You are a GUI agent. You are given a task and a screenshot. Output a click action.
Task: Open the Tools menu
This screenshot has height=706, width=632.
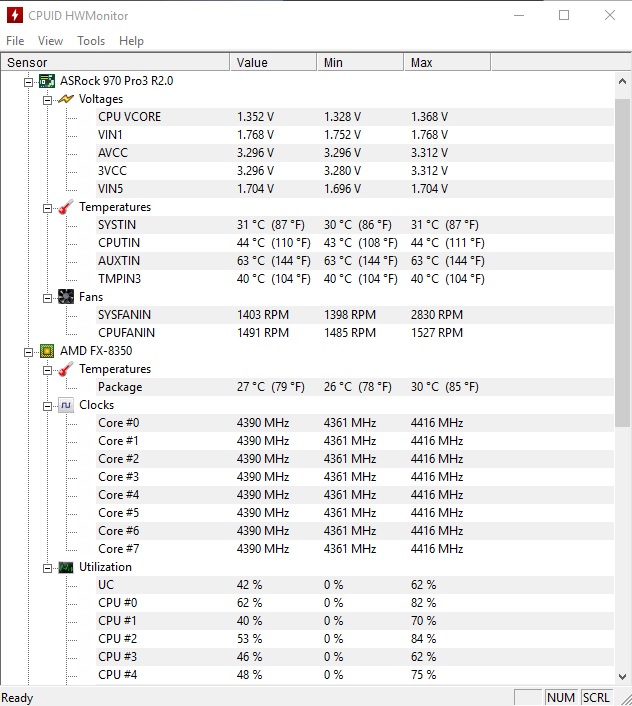pyautogui.click(x=91, y=41)
